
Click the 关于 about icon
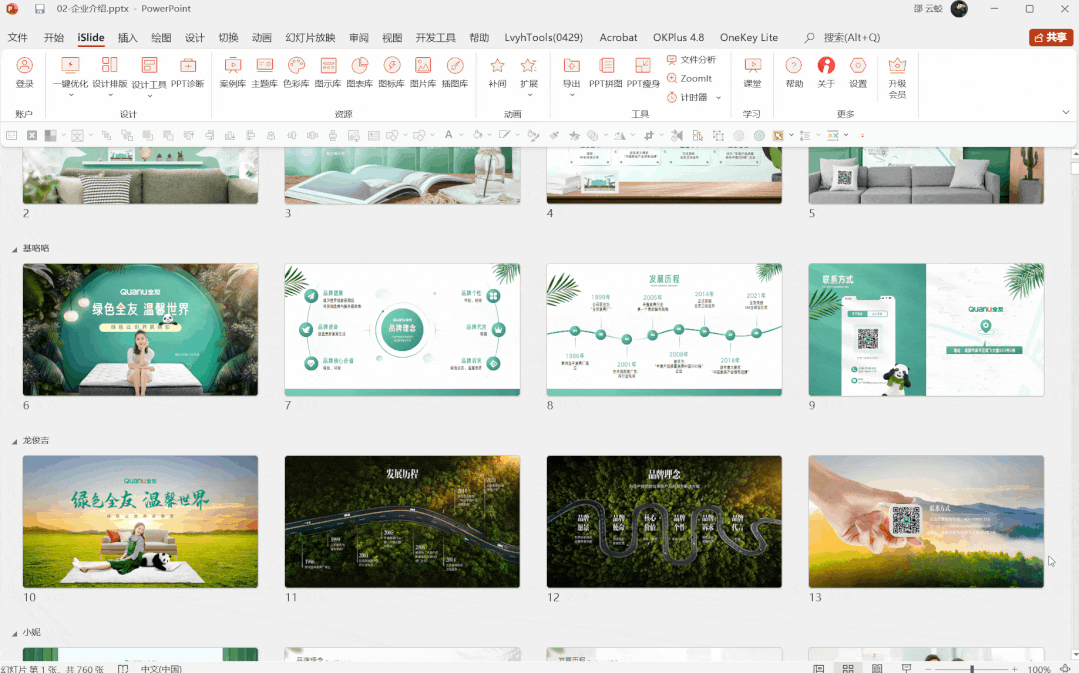(x=826, y=65)
